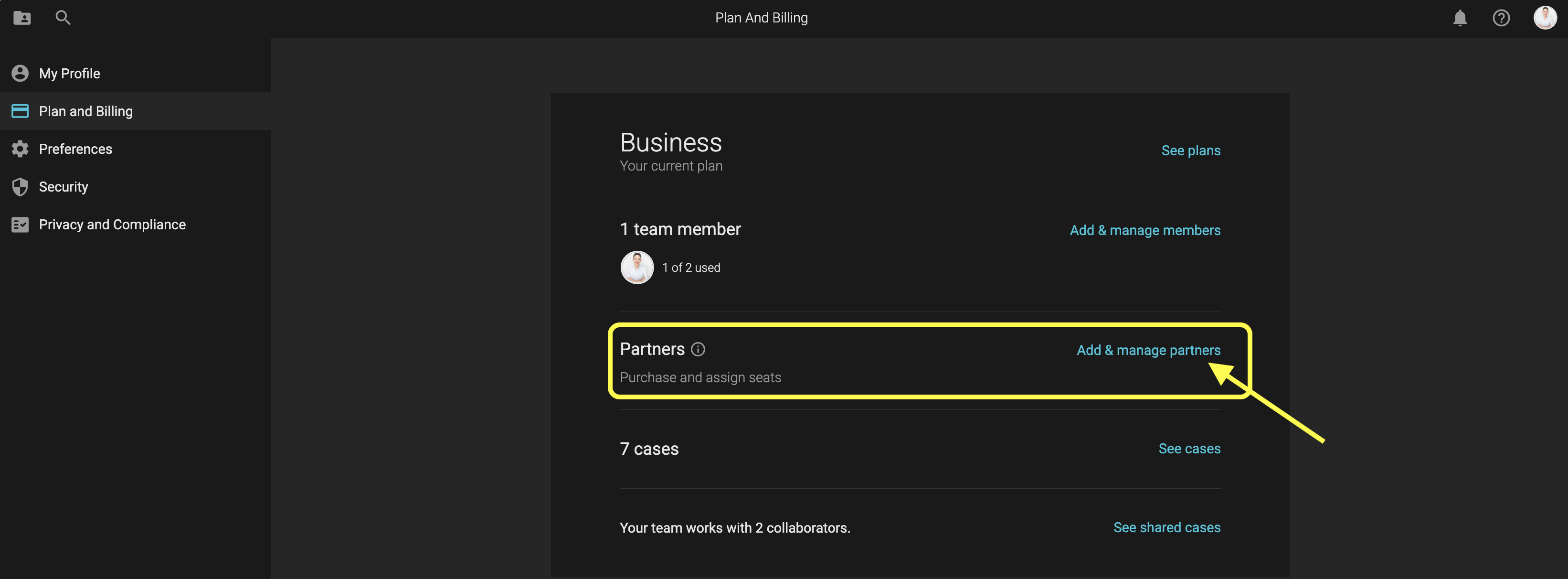1568x579 pixels.
Task: Open the See cases link
Action: (1189, 449)
